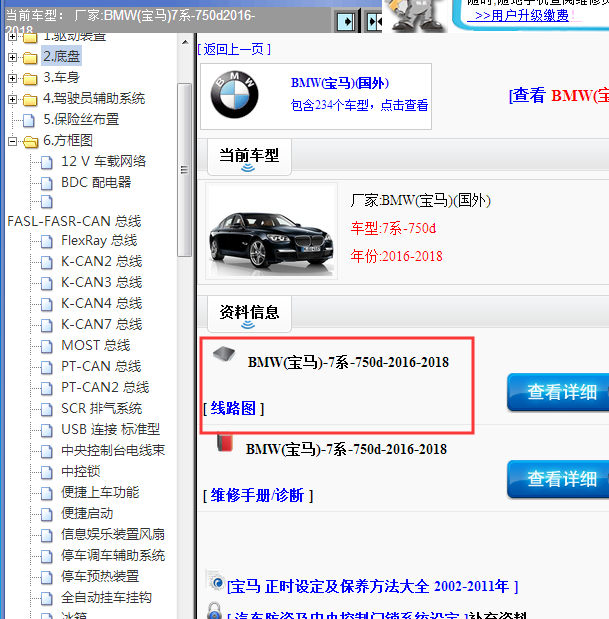Click 包含234个车型，点击查看 link
This screenshot has height=619, width=609.
tap(359, 105)
